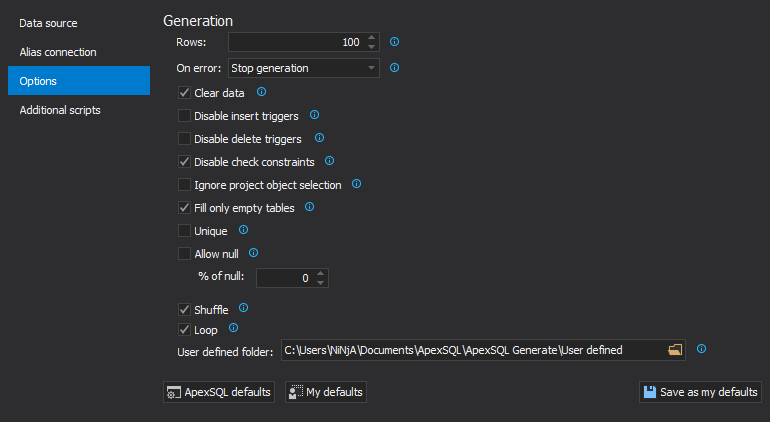Show info for Disable check constraints
770x422 pixels.
[x=330, y=161]
